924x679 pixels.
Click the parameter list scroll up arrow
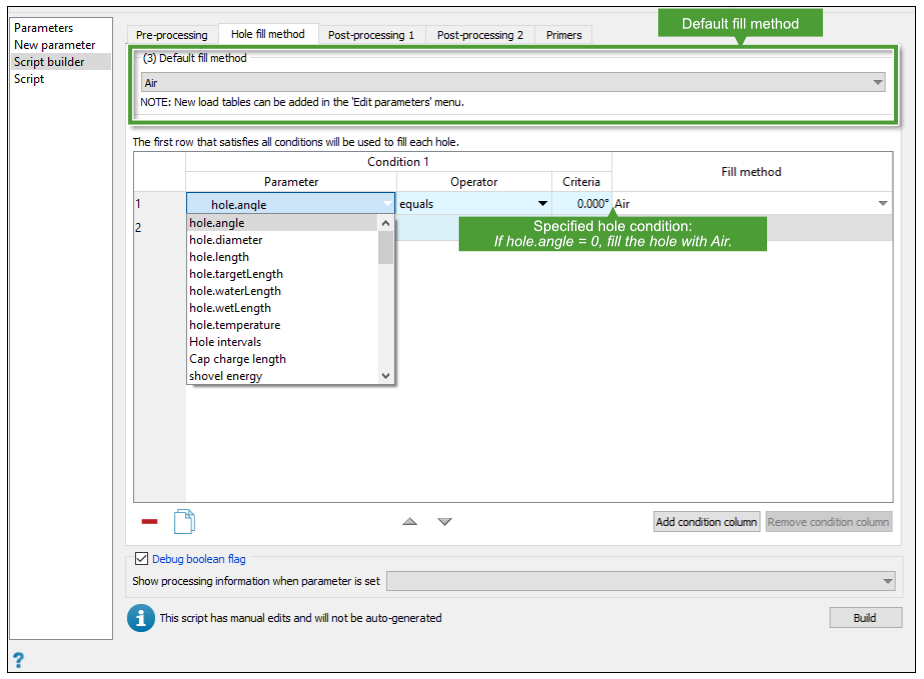[x=385, y=223]
